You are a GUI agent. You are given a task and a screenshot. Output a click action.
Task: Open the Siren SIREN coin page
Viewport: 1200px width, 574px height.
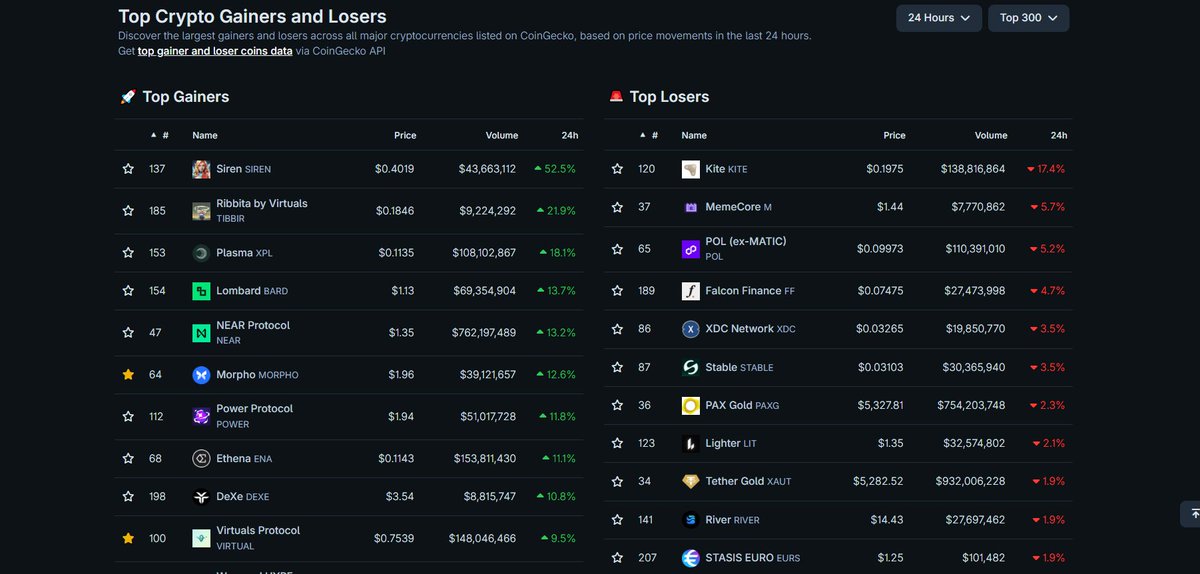244,169
